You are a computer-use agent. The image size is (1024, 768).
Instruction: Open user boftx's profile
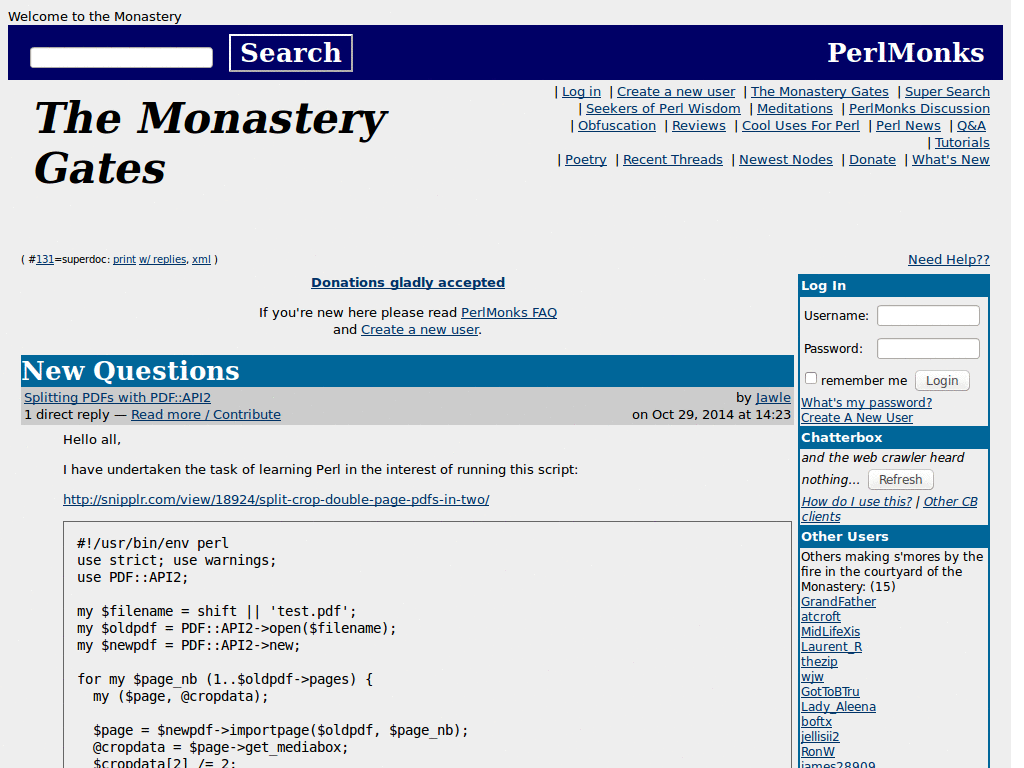point(816,721)
